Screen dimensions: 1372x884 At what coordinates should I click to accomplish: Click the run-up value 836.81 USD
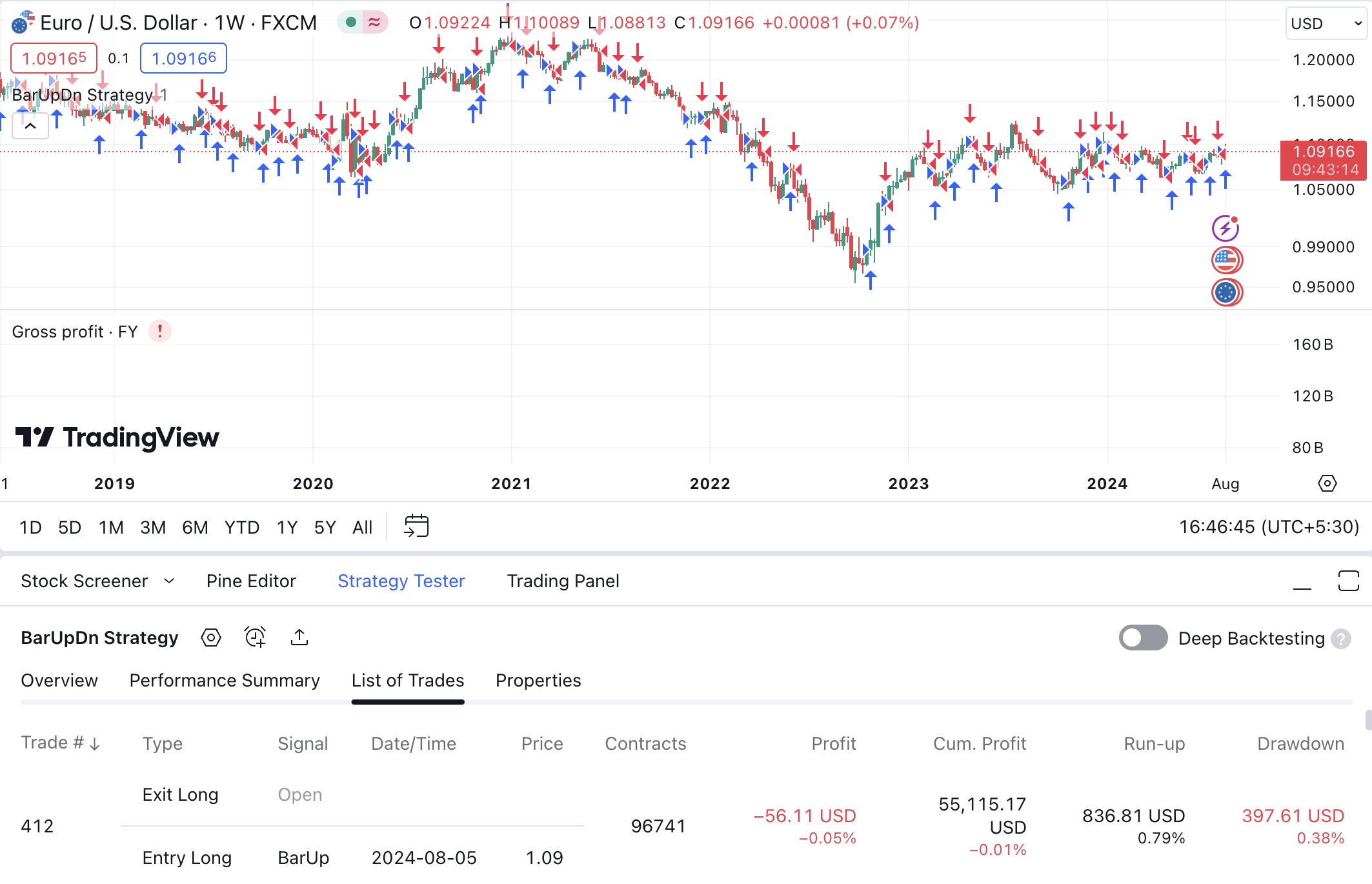[x=1134, y=816]
